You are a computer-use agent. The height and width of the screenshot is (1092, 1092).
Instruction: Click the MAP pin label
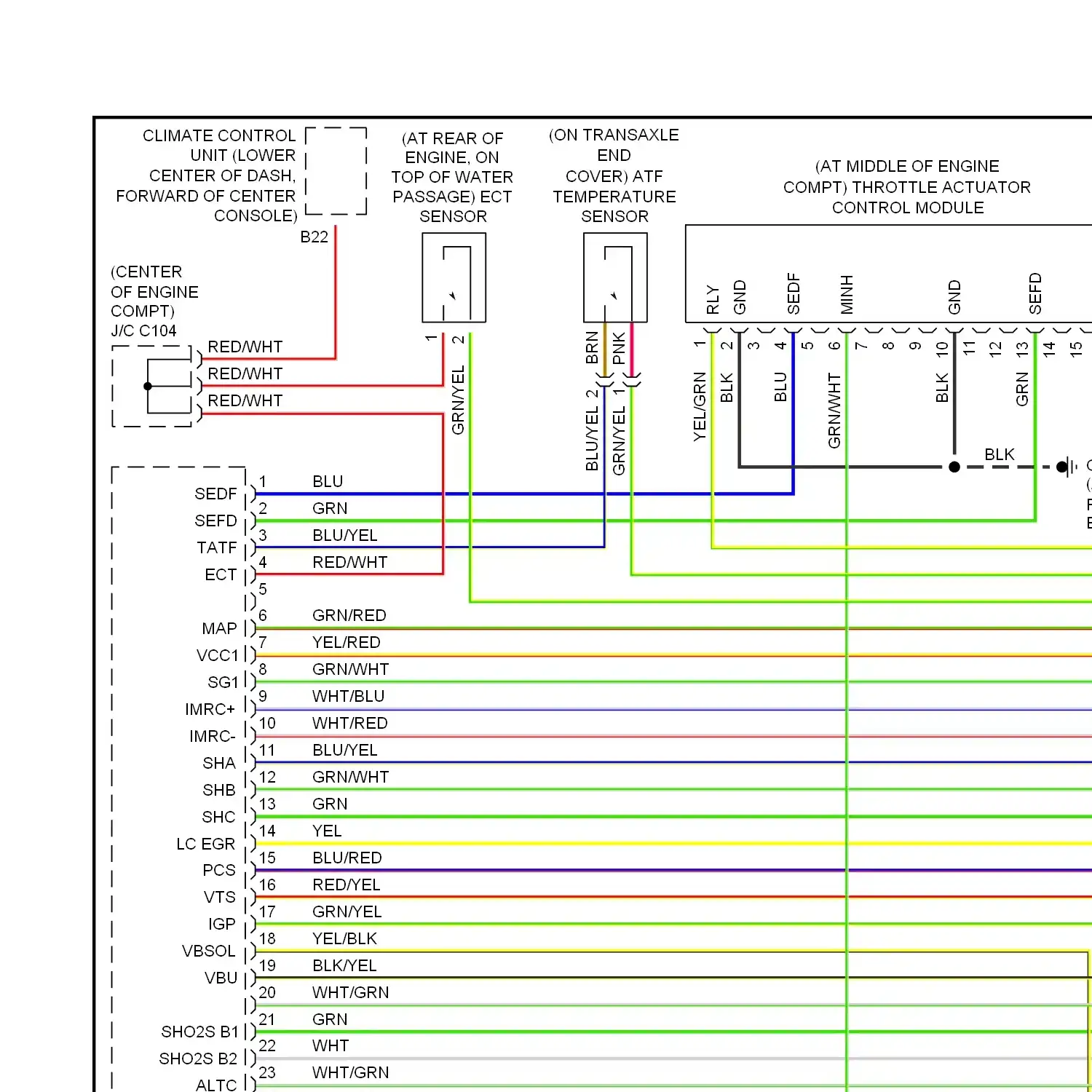pos(219,628)
